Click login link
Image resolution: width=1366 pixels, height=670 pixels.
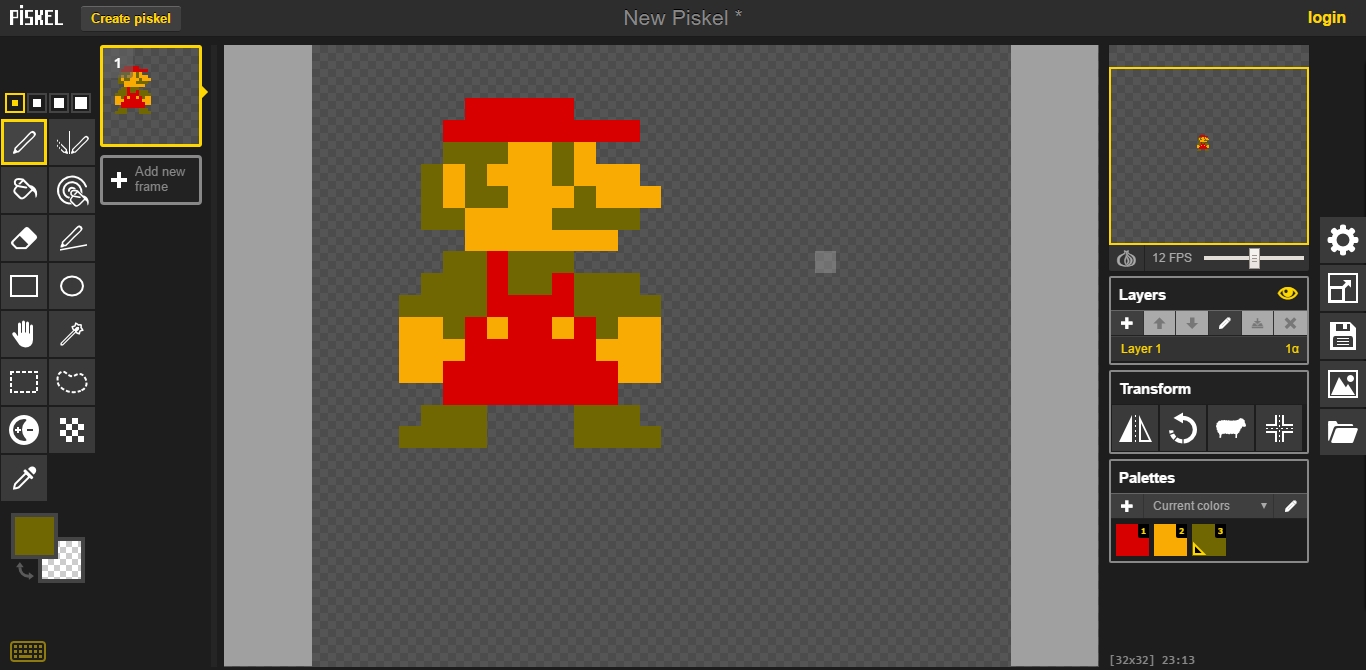coord(1326,17)
